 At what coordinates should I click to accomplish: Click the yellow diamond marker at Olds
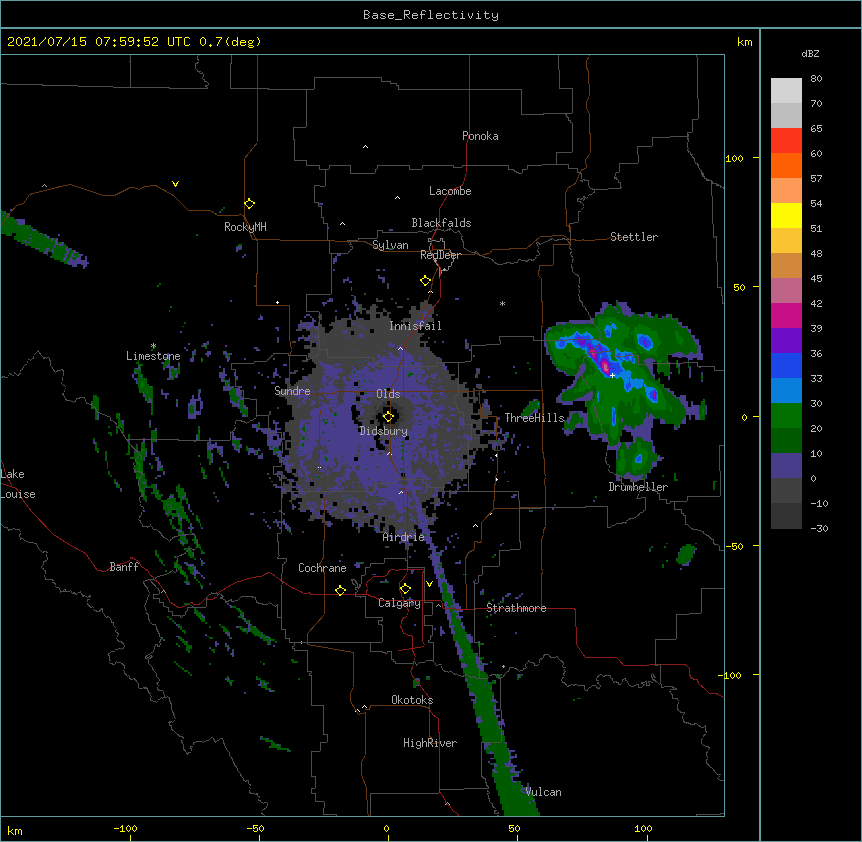(x=388, y=416)
